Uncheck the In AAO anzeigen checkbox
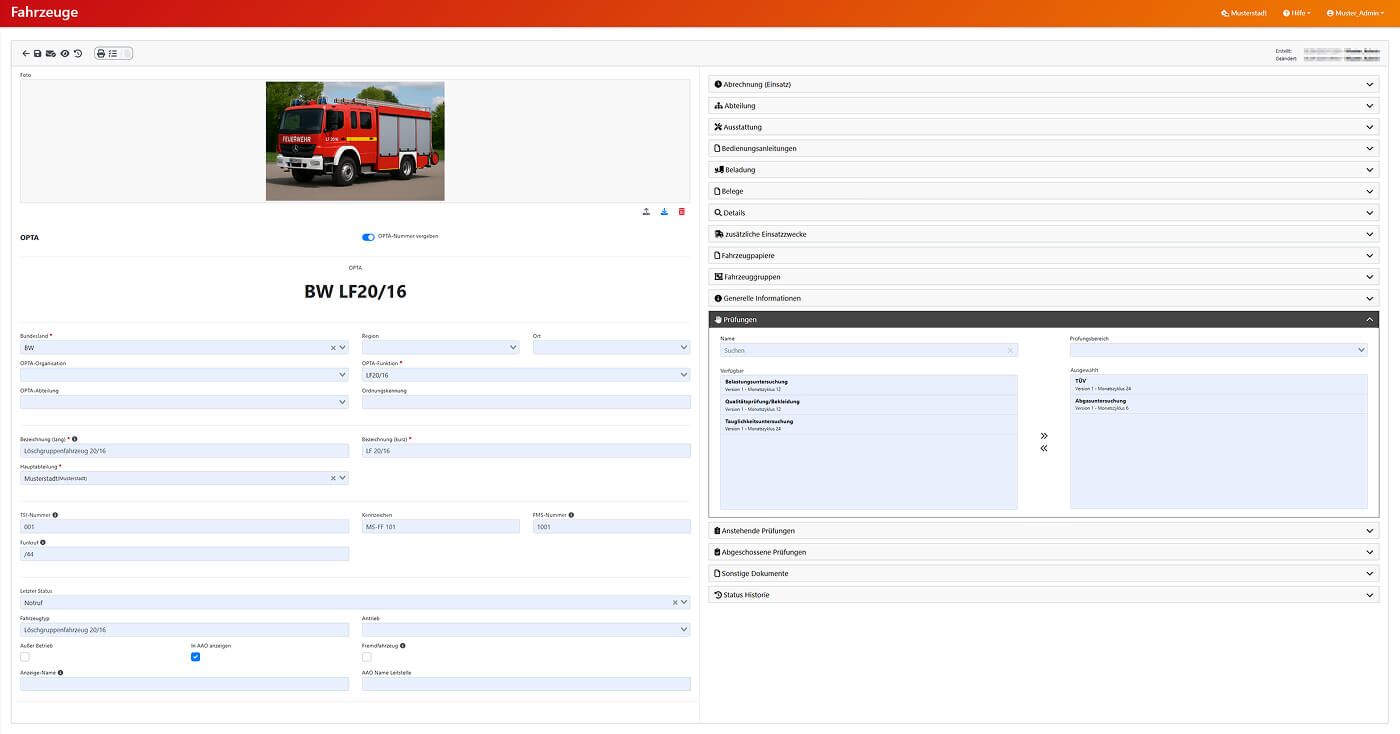1400x734 pixels. click(196, 657)
